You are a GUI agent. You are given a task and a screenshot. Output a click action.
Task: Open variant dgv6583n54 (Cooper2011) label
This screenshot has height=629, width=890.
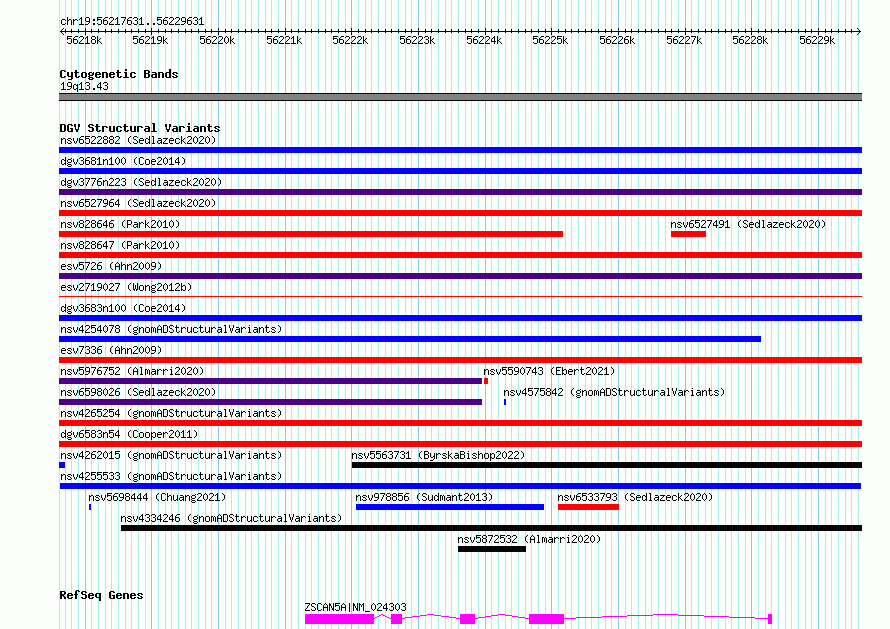(x=129, y=434)
